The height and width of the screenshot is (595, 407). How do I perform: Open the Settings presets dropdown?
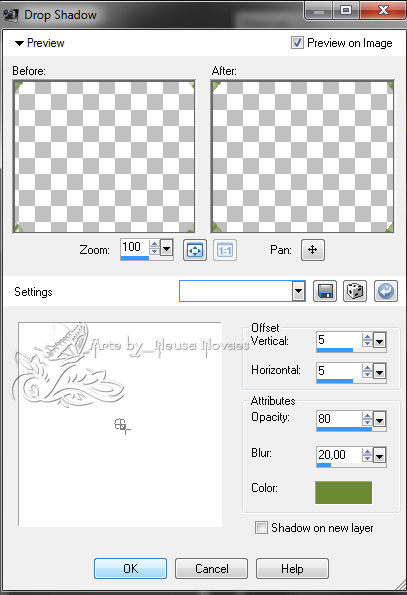coord(299,291)
